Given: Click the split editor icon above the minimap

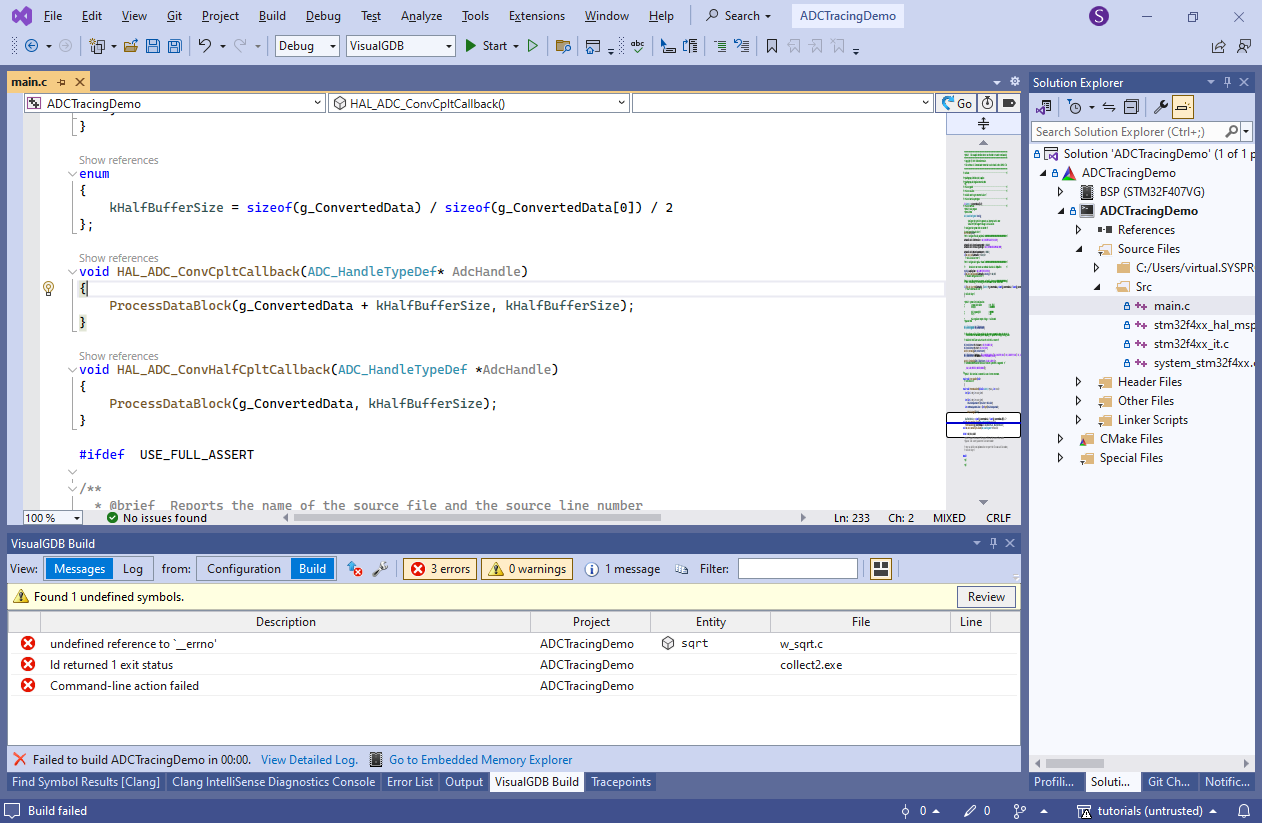Looking at the screenshot, I should click(x=983, y=123).
